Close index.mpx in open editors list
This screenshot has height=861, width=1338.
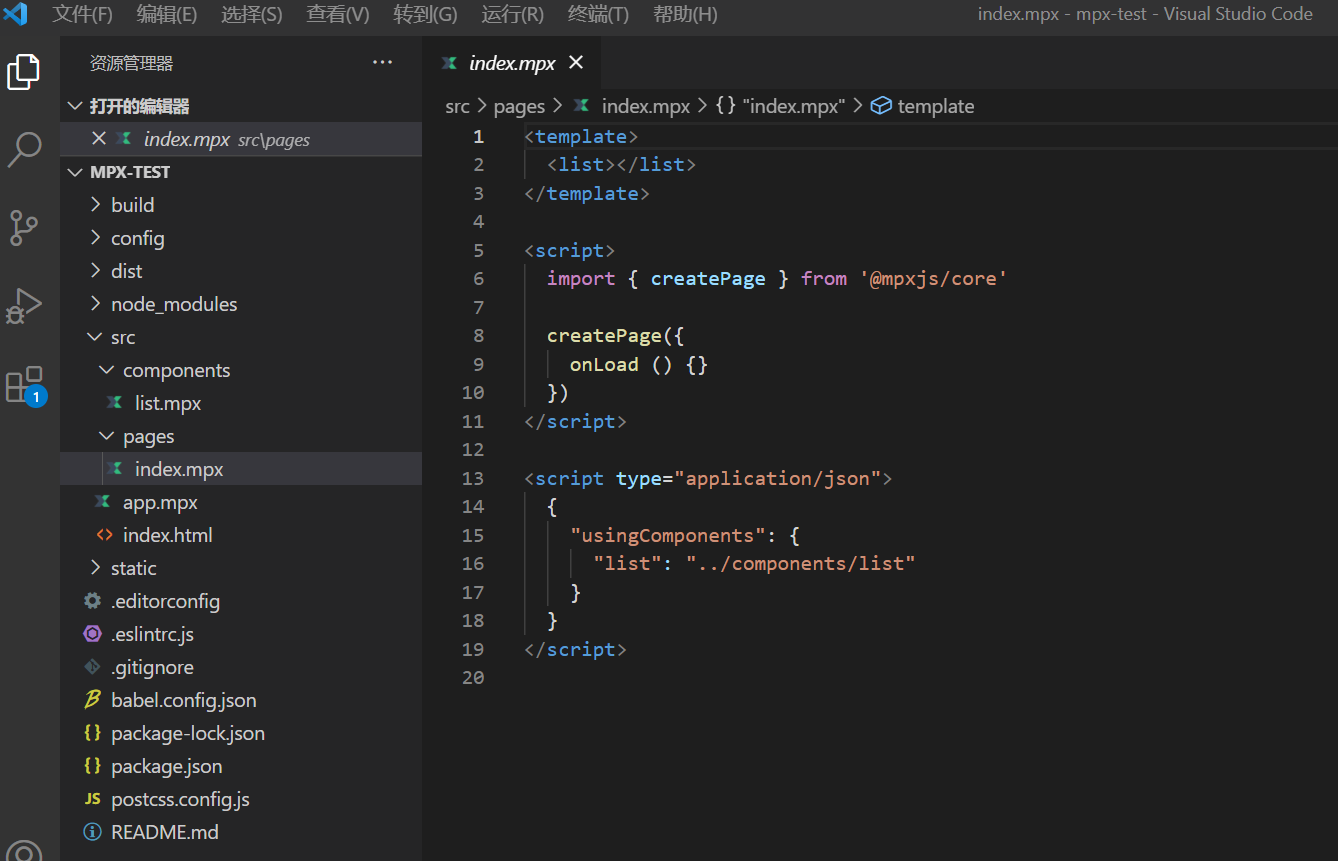coord(98,139)
